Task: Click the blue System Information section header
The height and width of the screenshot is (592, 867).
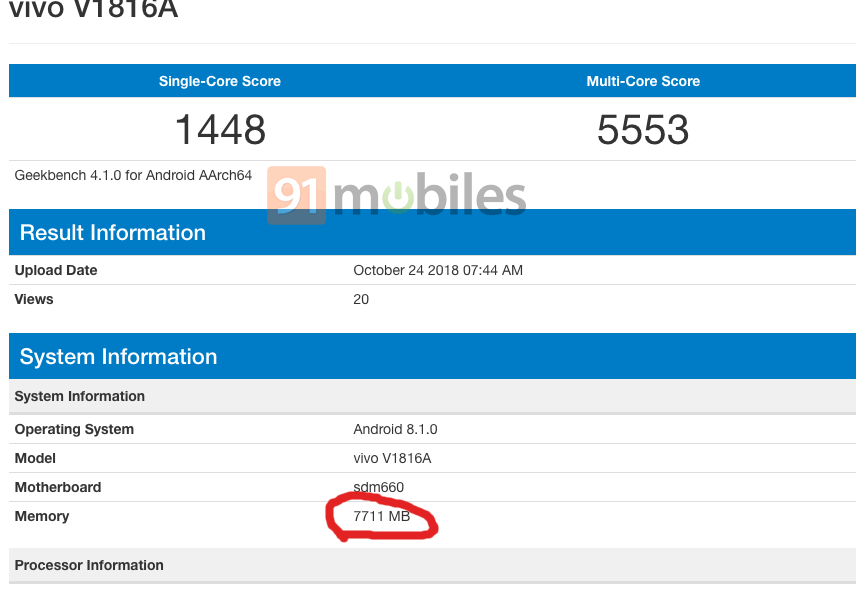Action: point(118,357)
